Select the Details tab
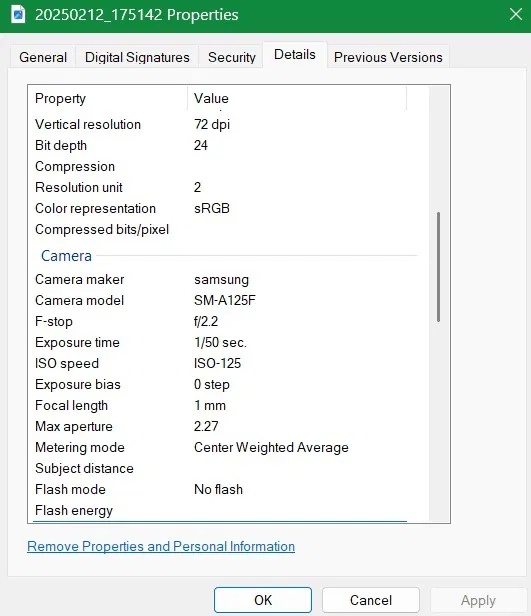Image resolution: width=531 pixels, height=616 pixels. (295, 55)
